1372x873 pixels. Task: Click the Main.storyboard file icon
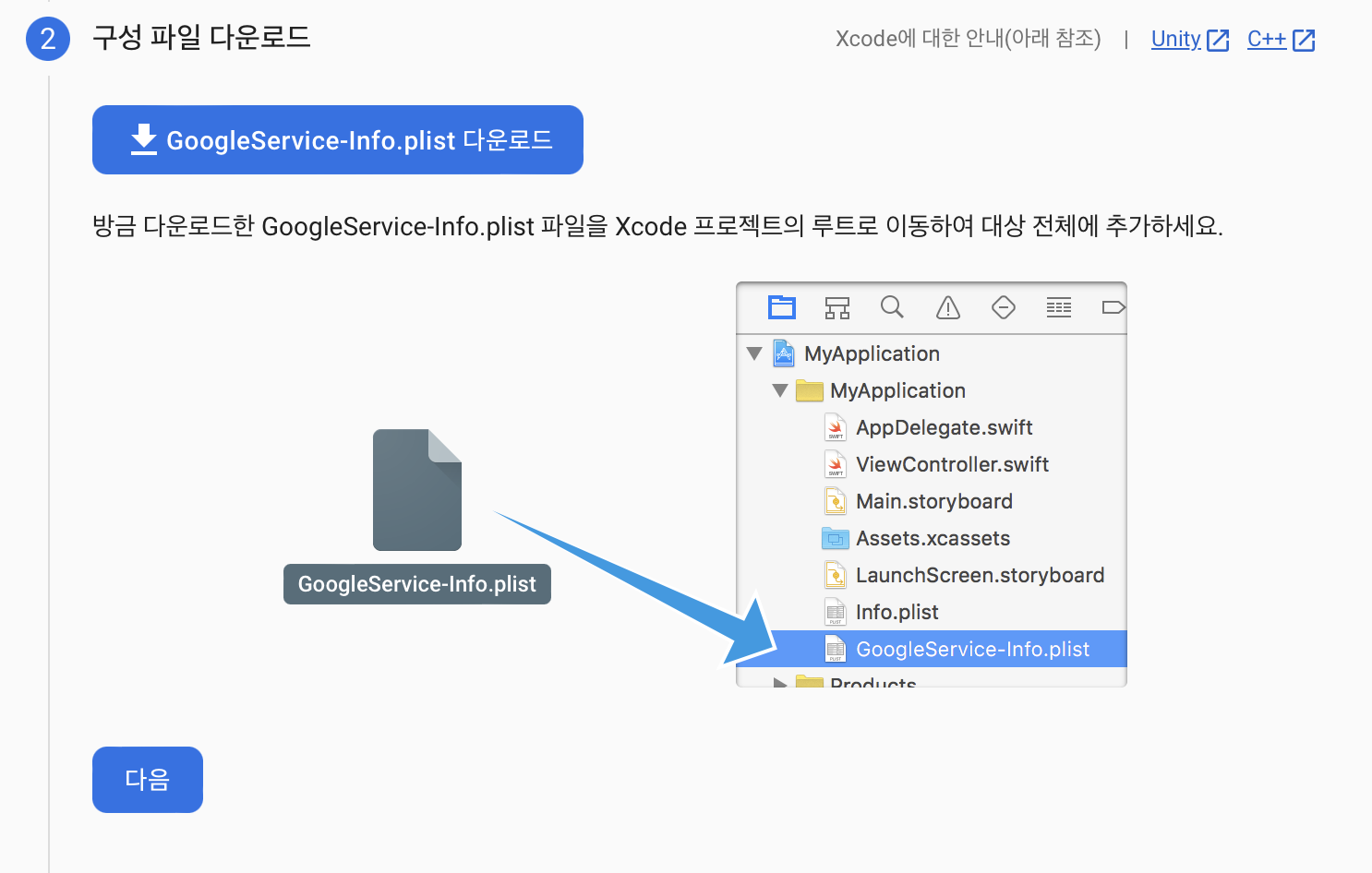click(x=836, y=501)
